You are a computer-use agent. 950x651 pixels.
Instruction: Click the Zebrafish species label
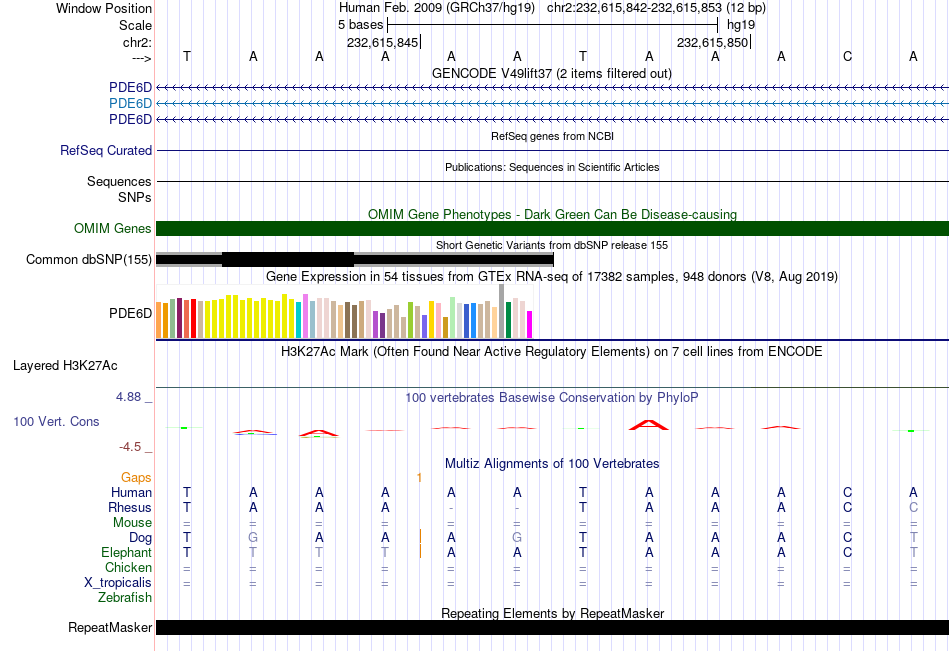[125, 598]
